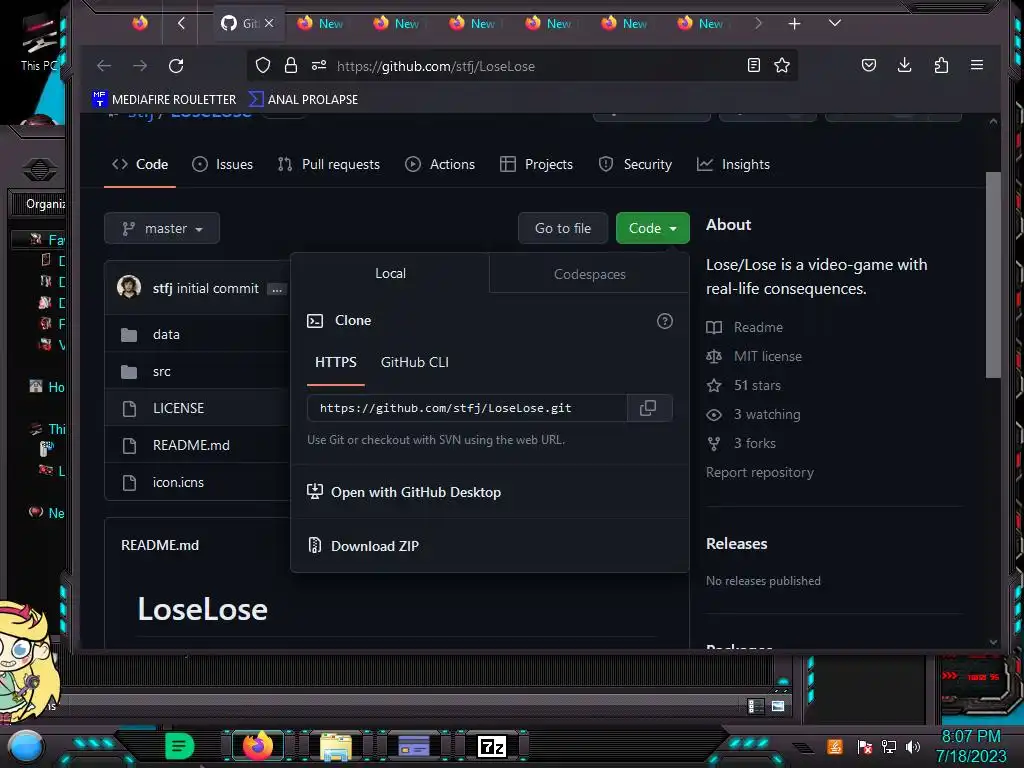Viewport: 1024px width, 768px height.
Task: View the 3 forks link
Action: (741, 443)
